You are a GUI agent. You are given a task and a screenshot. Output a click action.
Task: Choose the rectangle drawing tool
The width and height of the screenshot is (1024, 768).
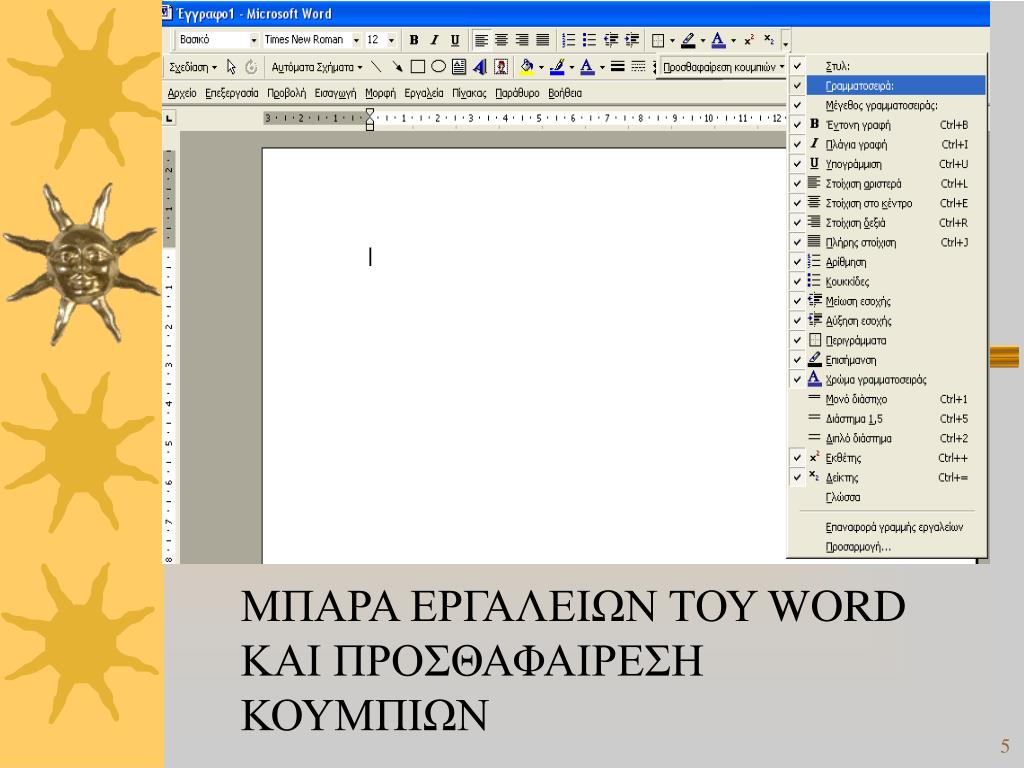418,67
